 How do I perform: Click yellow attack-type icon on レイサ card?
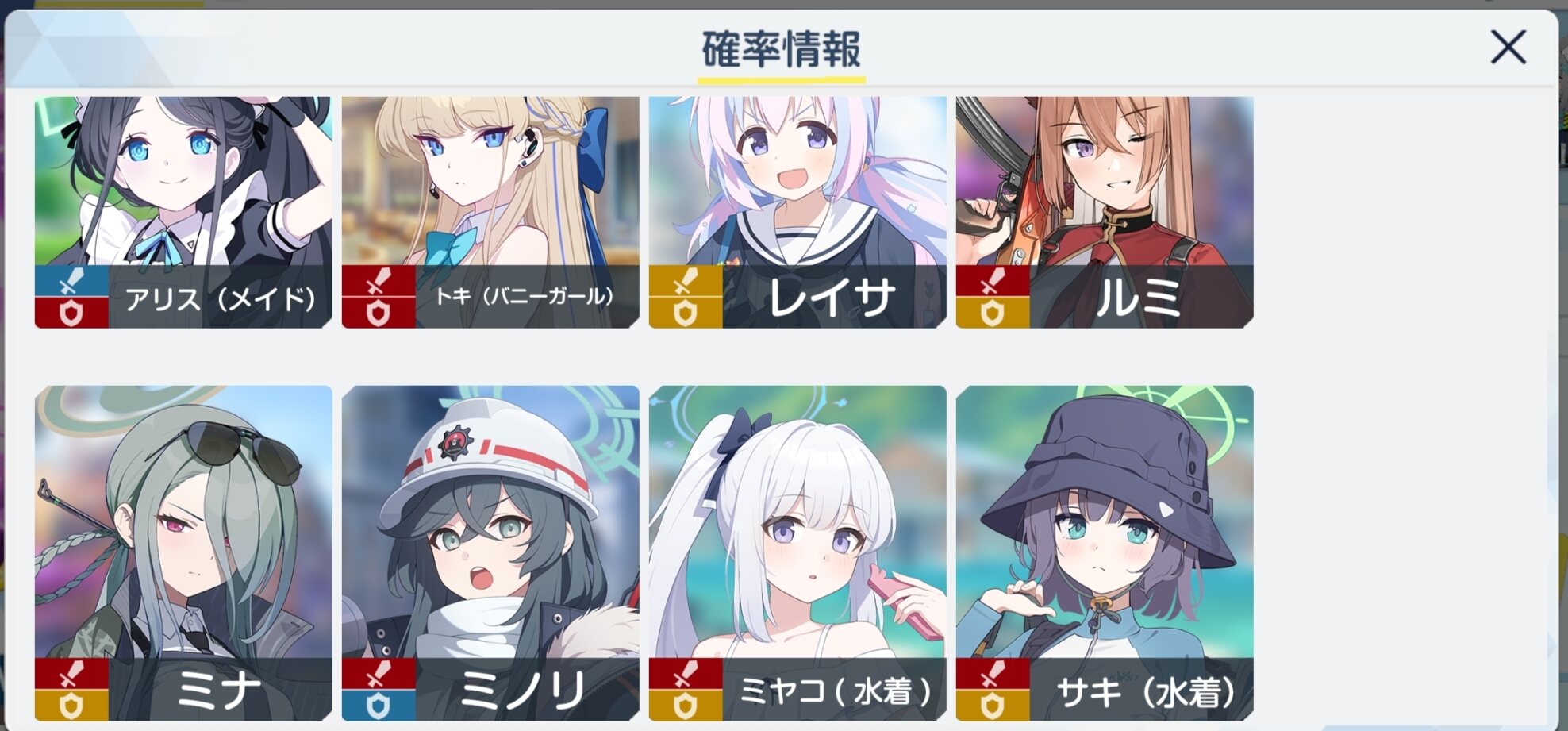click(686, 281)
